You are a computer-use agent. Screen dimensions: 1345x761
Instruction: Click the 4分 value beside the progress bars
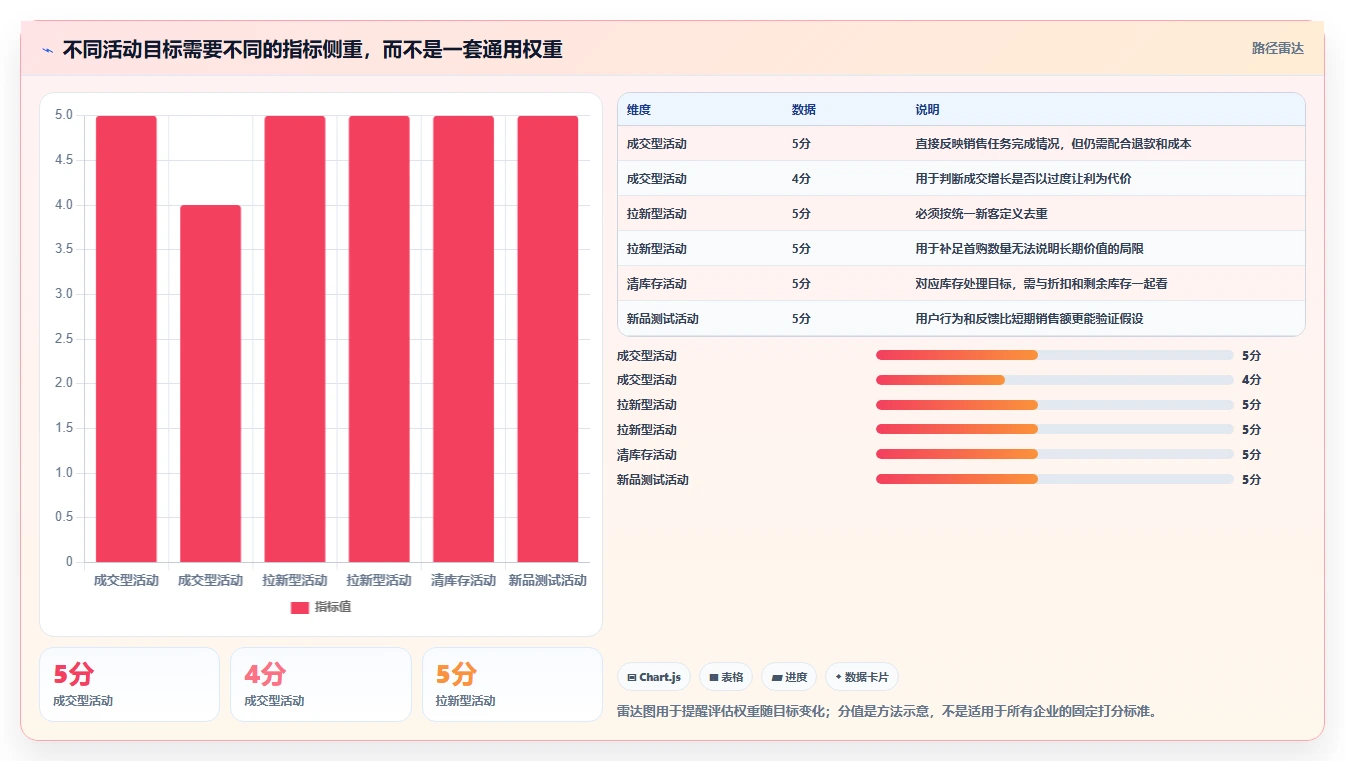(1251, 380)
